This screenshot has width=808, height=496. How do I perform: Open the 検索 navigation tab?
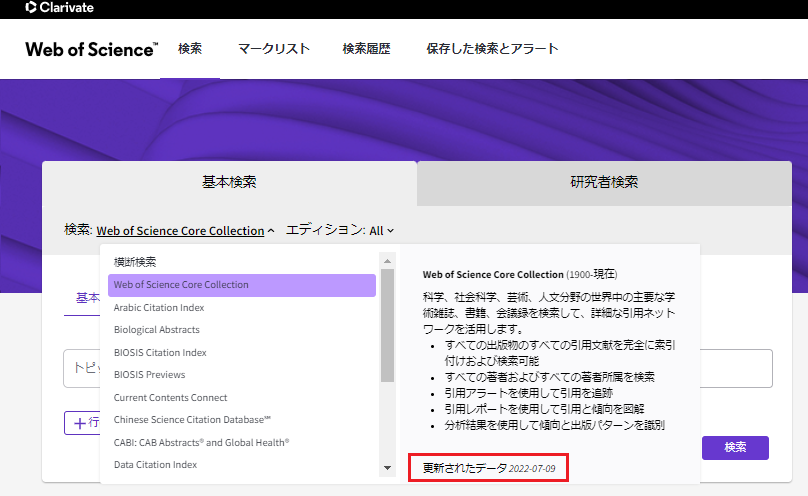(190, 48)
